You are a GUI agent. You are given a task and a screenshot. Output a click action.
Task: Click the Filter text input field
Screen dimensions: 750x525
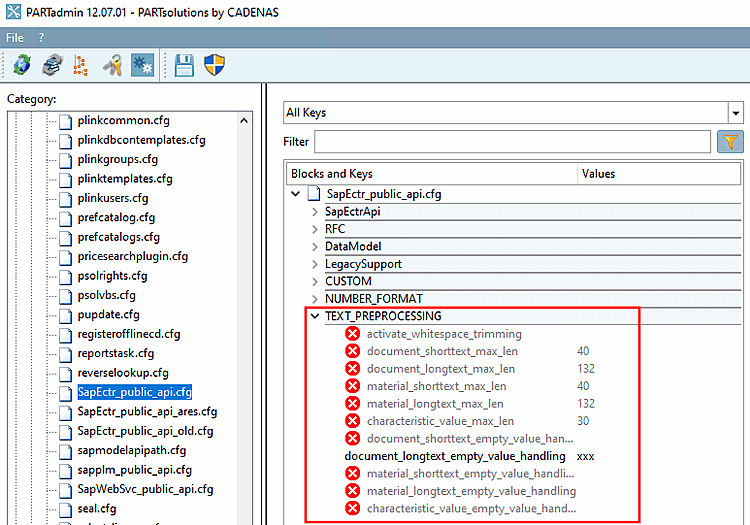[x=512, y=142]
